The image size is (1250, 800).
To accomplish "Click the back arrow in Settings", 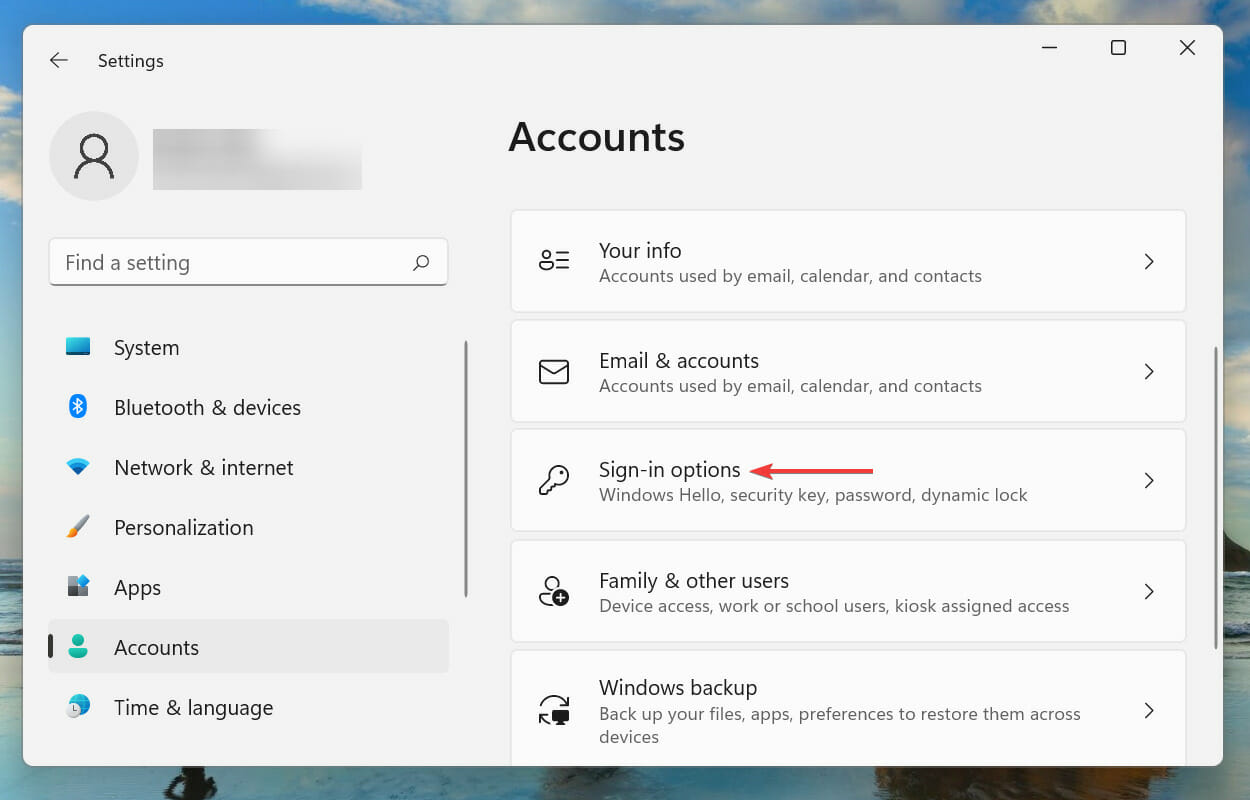I will coord(58,61).
